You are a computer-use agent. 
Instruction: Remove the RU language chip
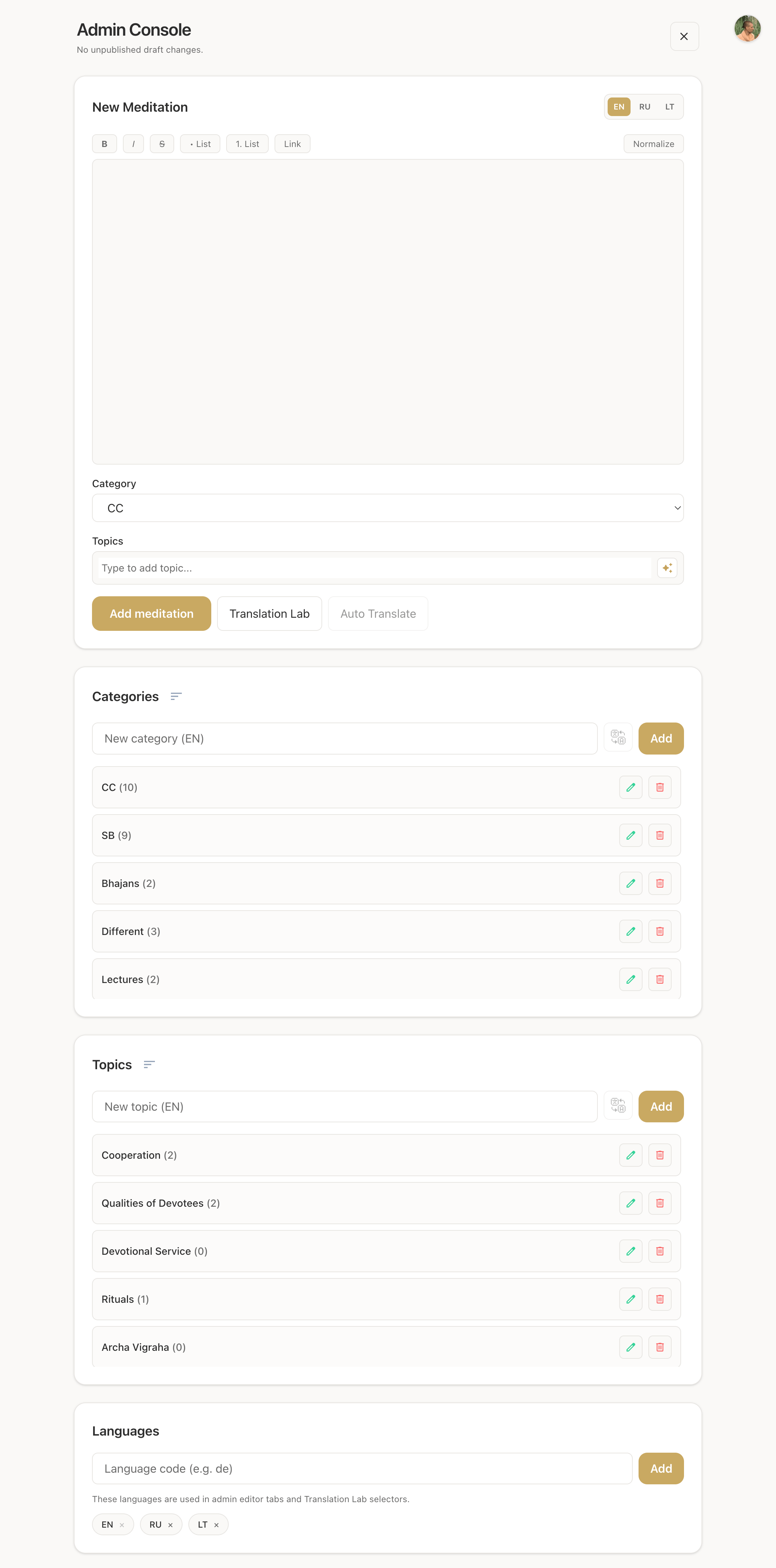click(x=171, y=1525)
